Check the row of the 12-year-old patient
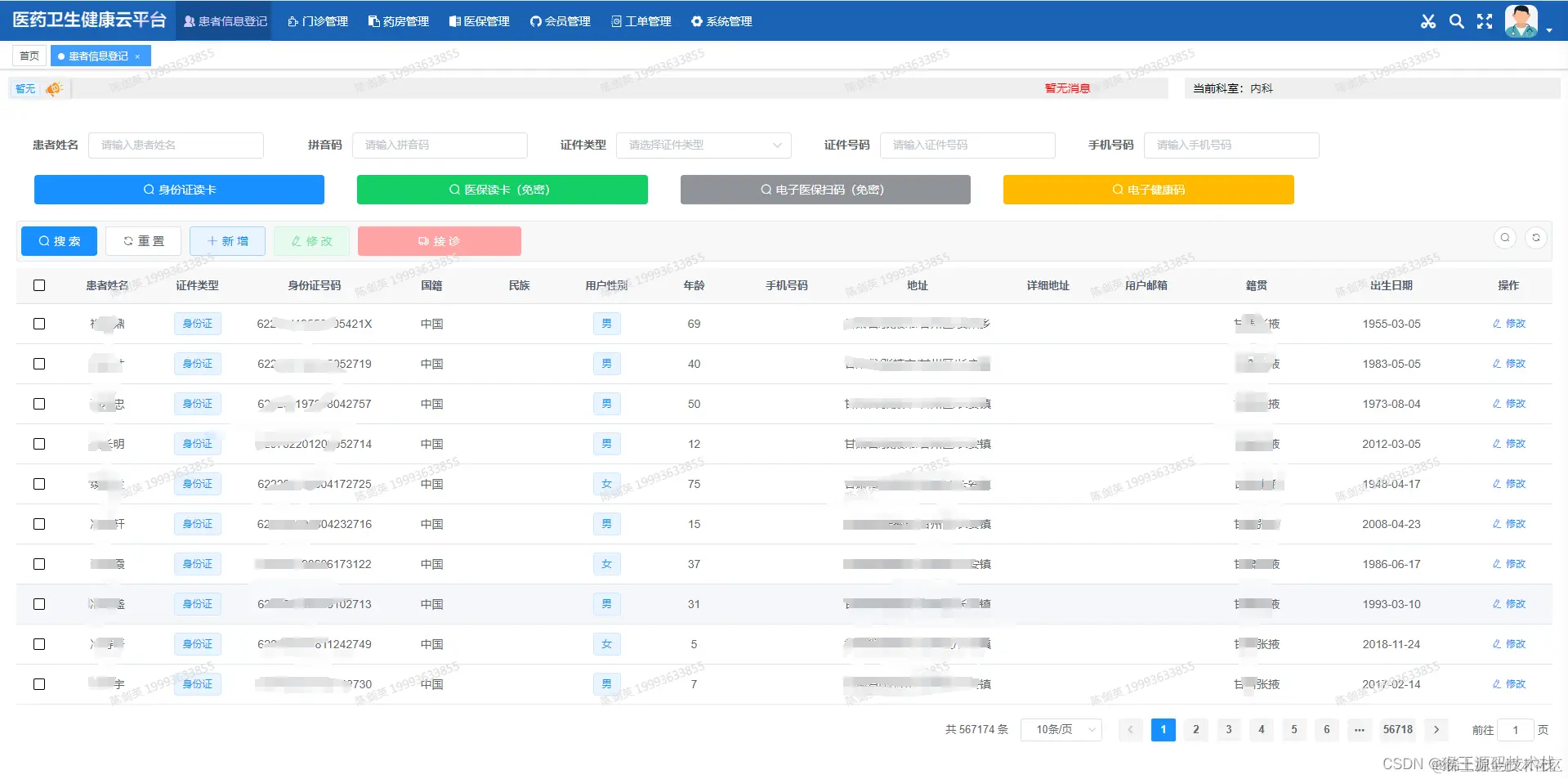 (x=39, y=444)
